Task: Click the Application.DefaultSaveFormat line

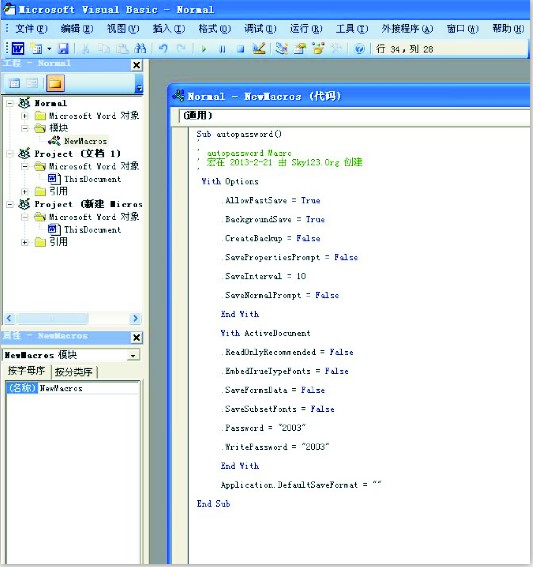Action: point(301,485)
